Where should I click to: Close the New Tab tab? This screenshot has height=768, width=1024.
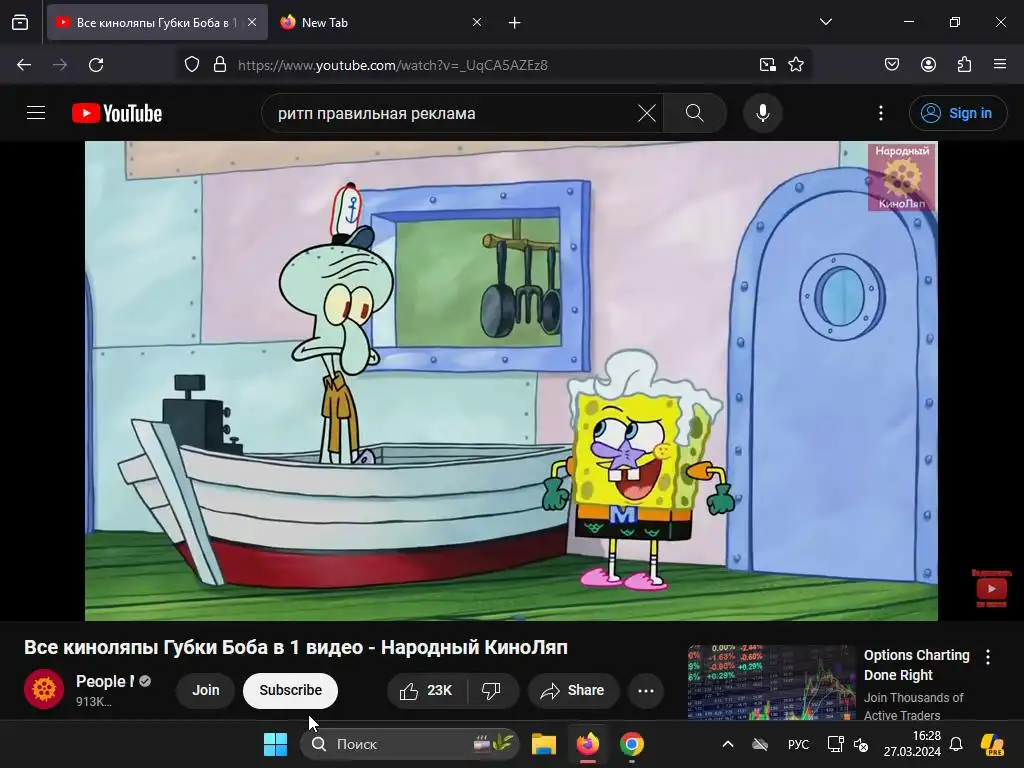477,22
